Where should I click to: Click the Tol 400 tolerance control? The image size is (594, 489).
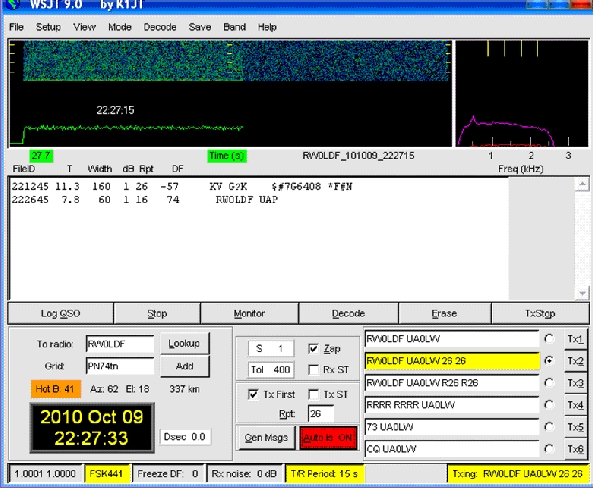pos(270,369)
